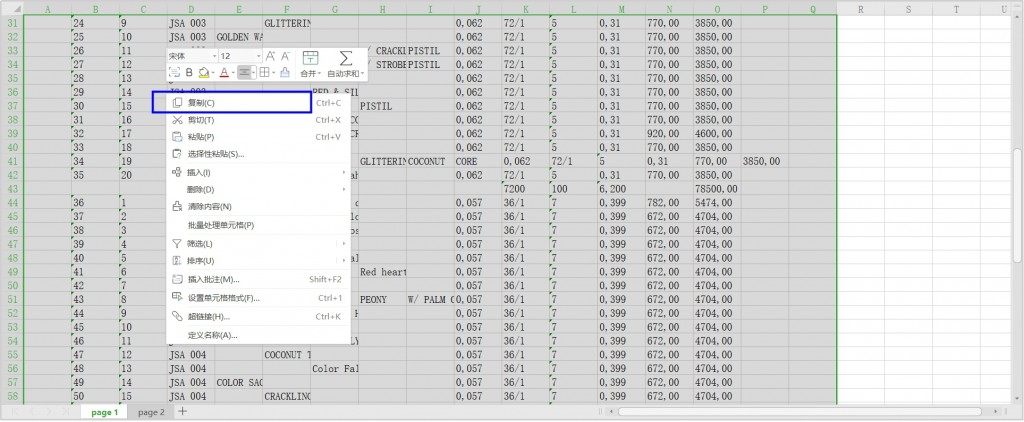The height and width of the screenshot is (422, 1024).
Task: Select column R header
Action: coord(861,9)
